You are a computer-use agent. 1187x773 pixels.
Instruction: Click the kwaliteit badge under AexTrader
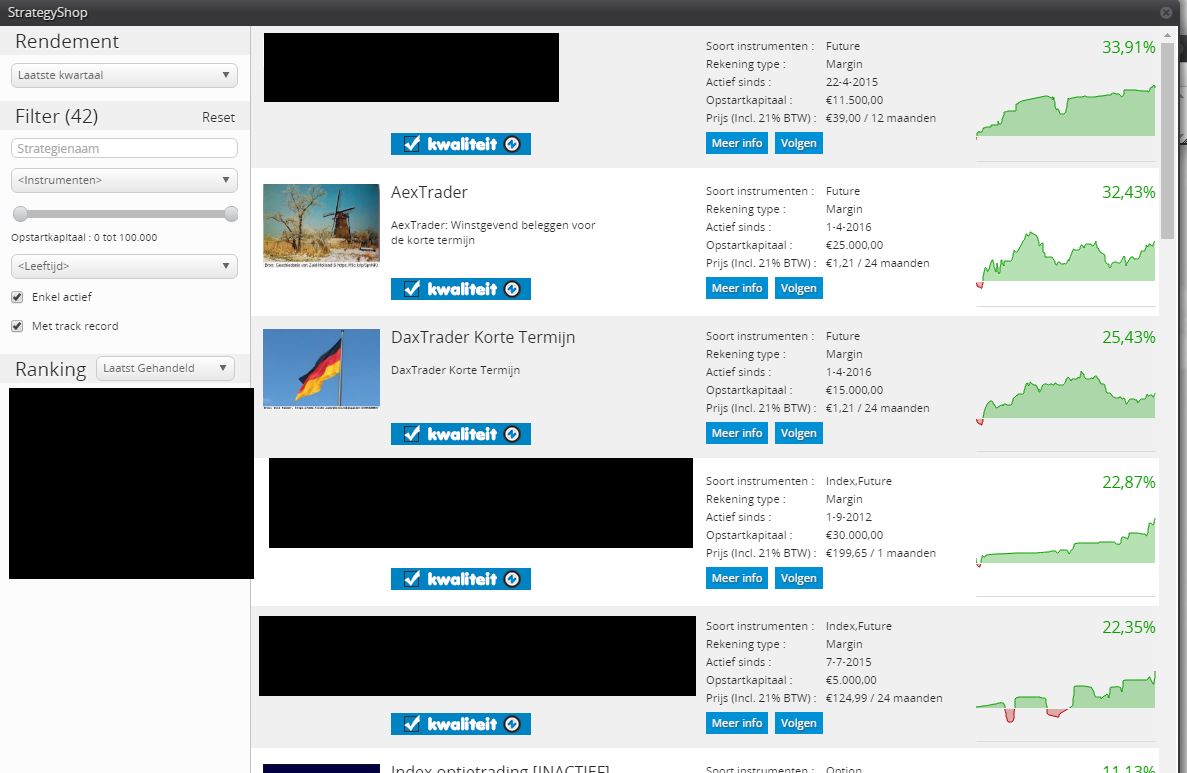(x=460, y=289)
